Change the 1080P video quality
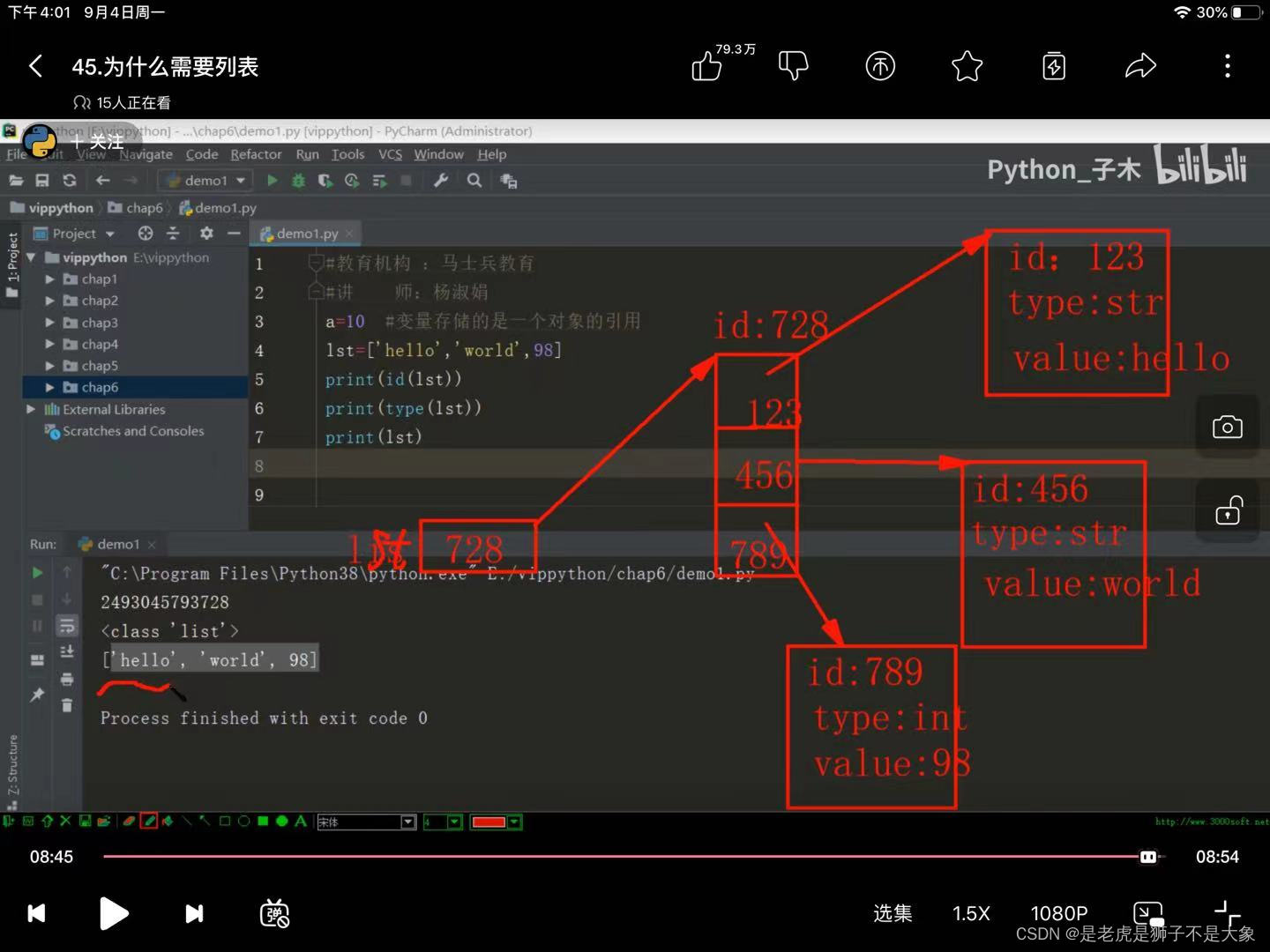The height and width of the screenshot is (952, 1270). 1059,913
